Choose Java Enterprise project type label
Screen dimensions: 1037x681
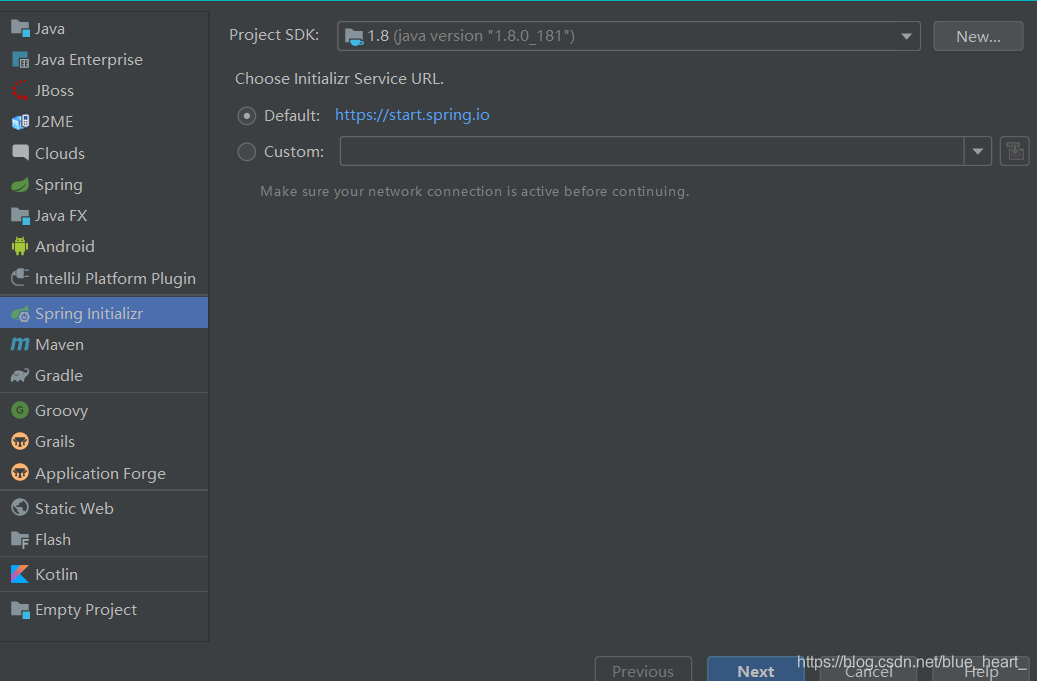(x=89, y=60)
